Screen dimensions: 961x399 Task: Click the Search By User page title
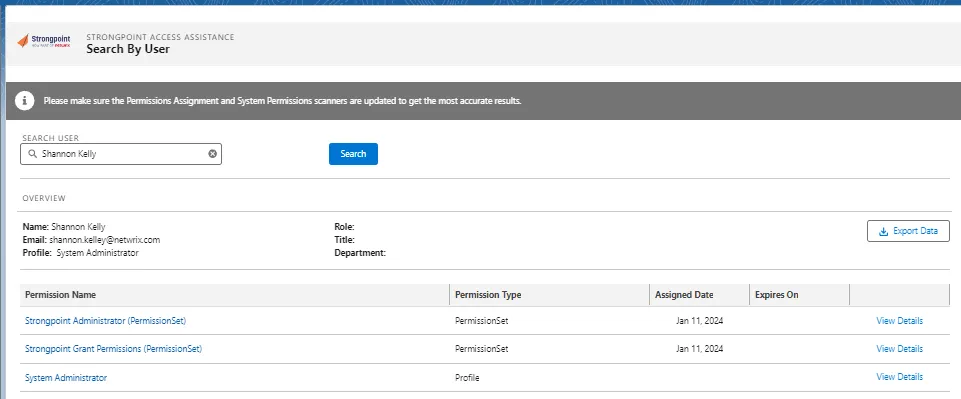tap(128, 49)
